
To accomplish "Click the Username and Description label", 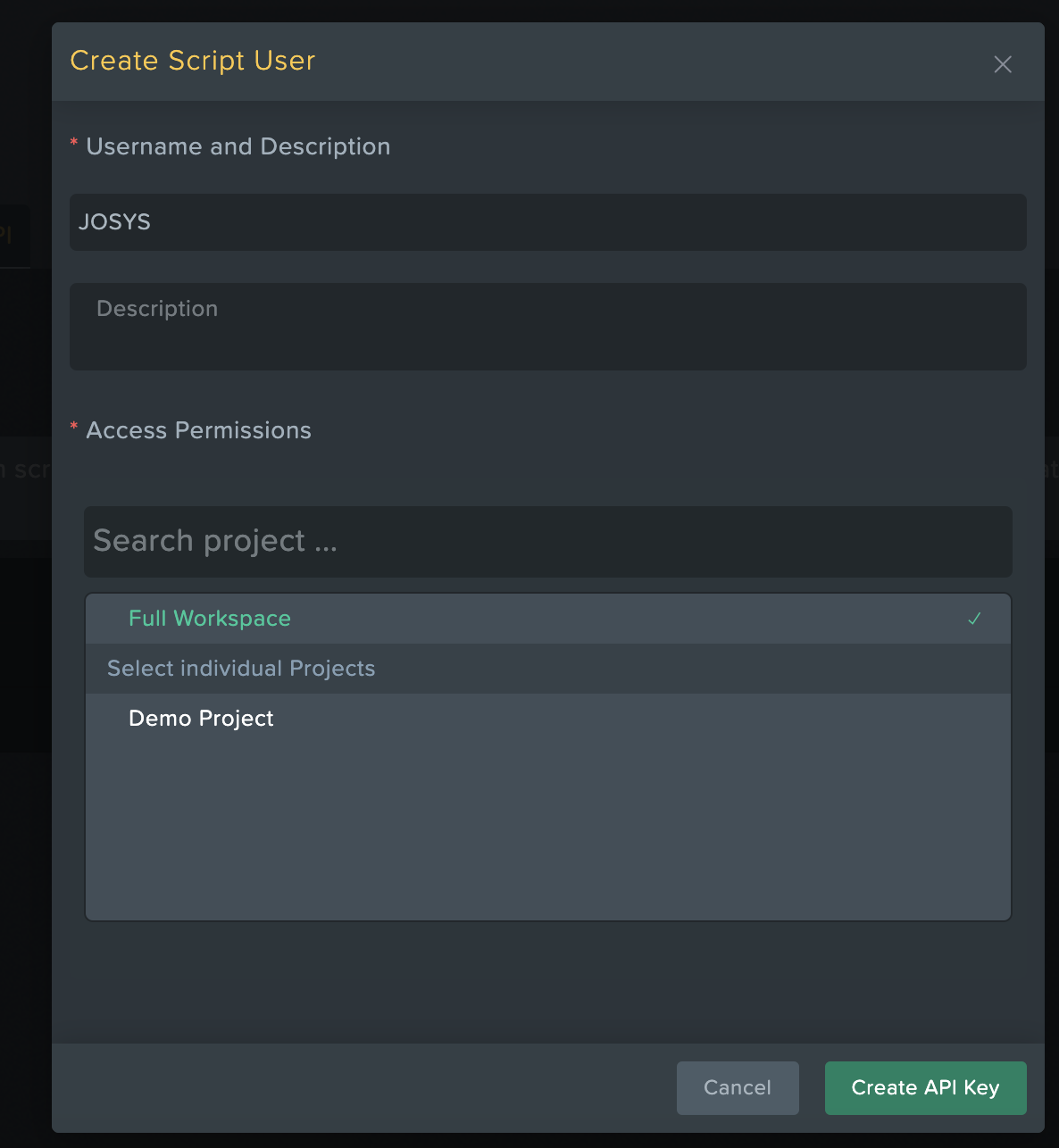I will coord(238,146).
